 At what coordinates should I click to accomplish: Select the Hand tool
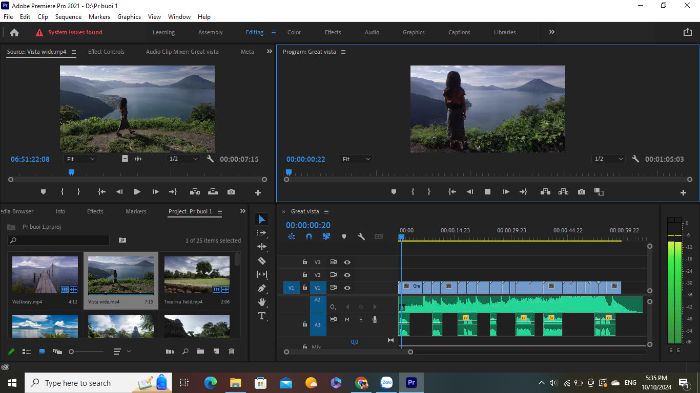262,302
